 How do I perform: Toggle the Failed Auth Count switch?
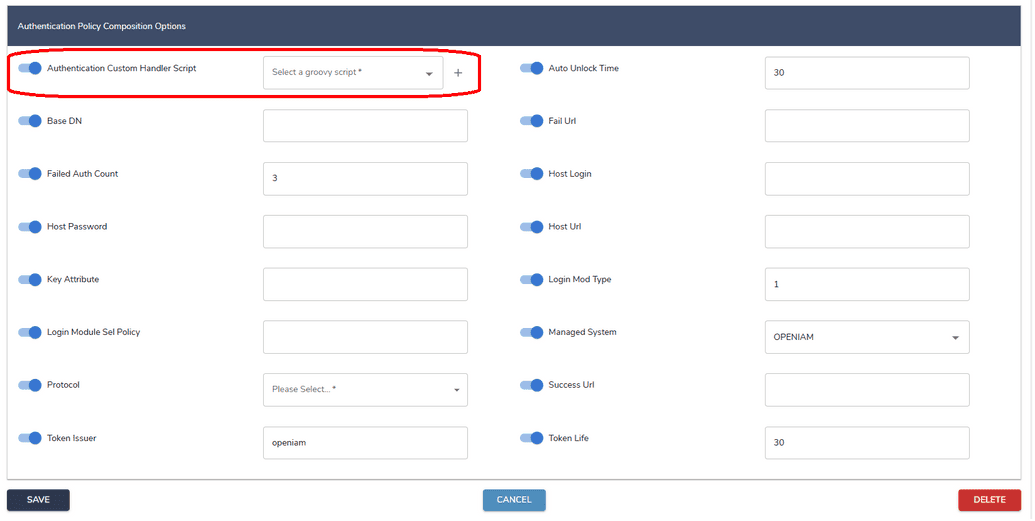[31, 174]
